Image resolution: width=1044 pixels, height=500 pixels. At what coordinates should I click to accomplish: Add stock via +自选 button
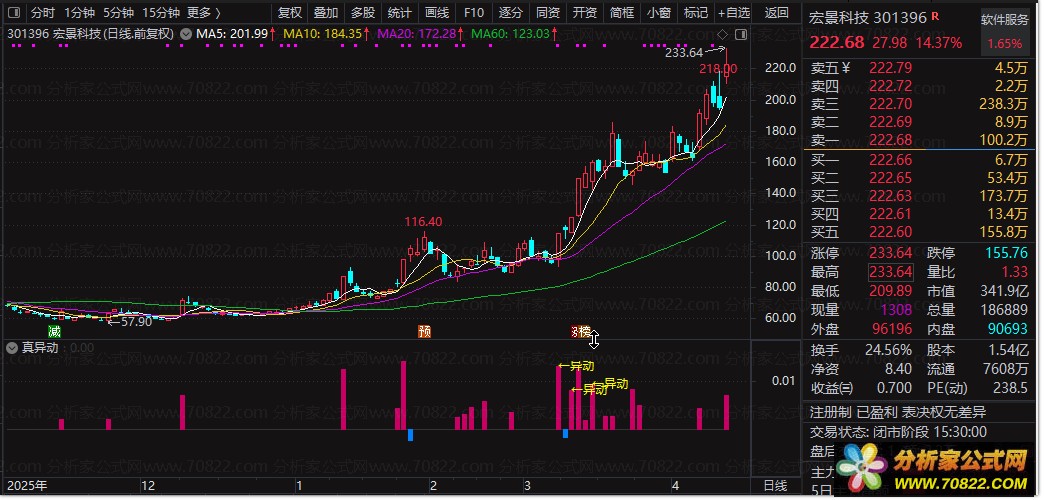point(734,12)
